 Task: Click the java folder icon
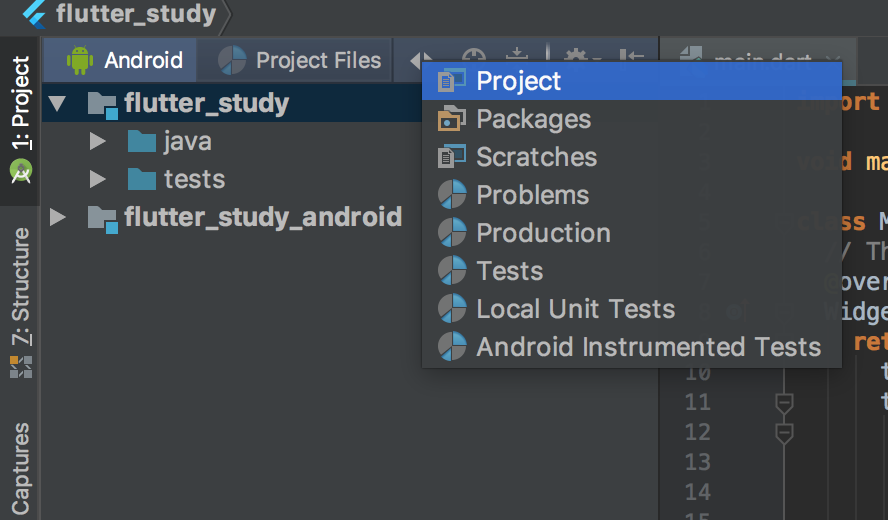(x=142, y=142)
